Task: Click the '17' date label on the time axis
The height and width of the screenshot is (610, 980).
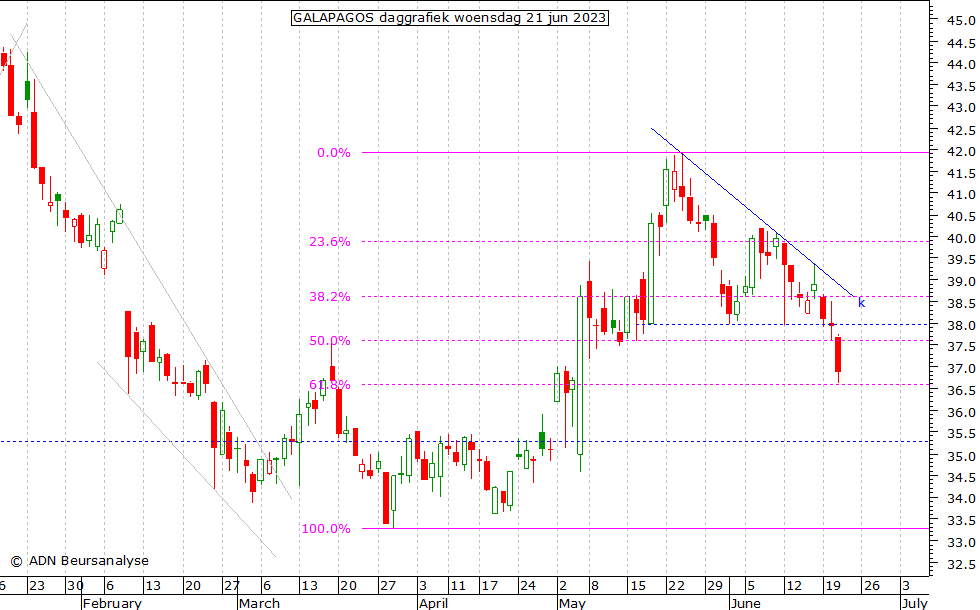Action: pyautogui.click(x=489, y=586)
